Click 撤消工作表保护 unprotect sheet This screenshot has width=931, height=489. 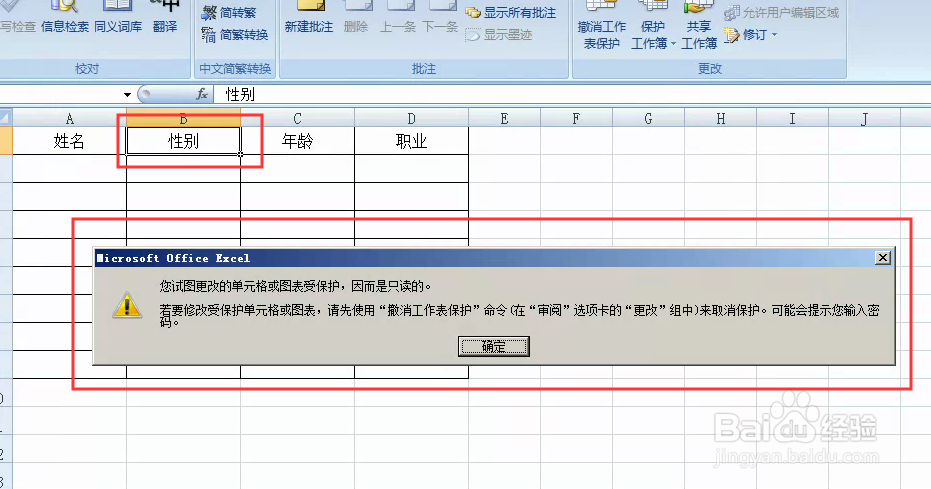[x=601, y=25]
